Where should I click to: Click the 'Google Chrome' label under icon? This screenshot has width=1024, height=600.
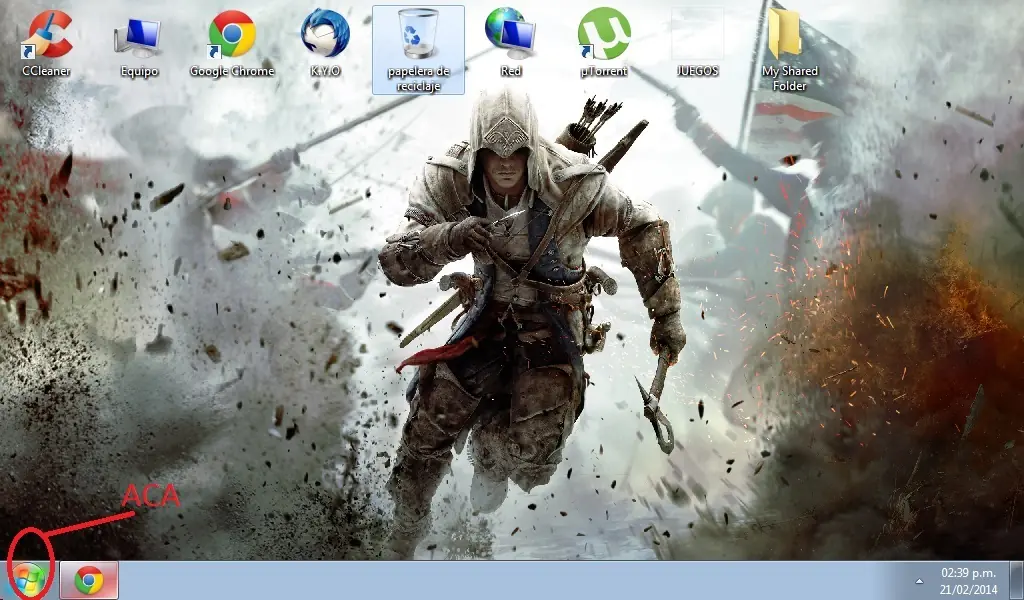click(231, 72)
